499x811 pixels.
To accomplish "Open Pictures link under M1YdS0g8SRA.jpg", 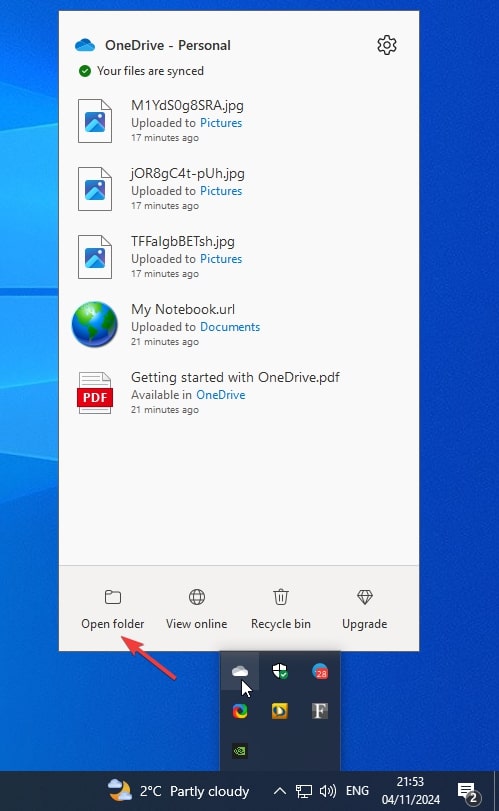I will (221, 123).
